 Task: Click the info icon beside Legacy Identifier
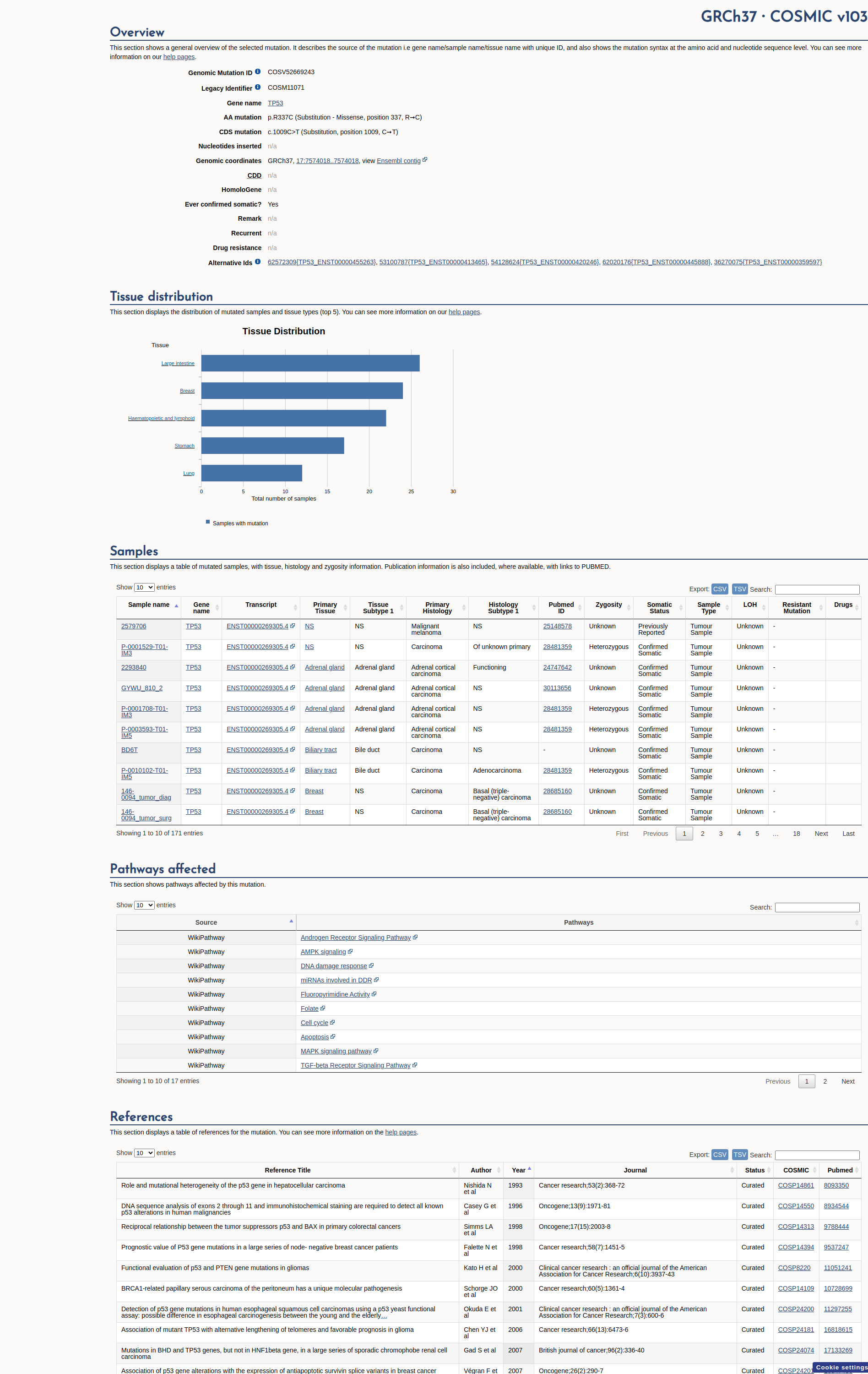coord(258,87)
